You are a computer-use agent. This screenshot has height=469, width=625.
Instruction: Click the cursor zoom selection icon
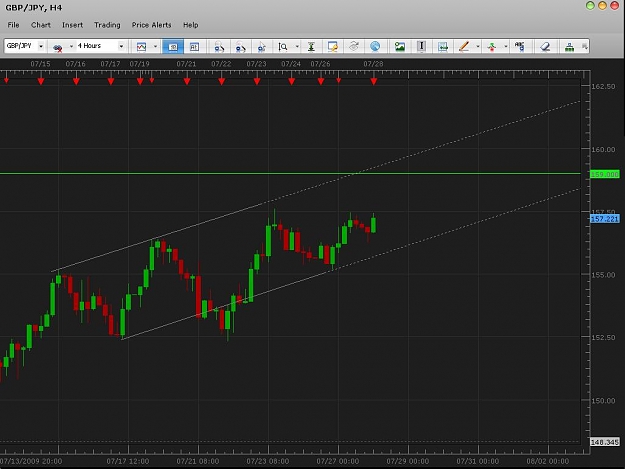tap(261, 47)
